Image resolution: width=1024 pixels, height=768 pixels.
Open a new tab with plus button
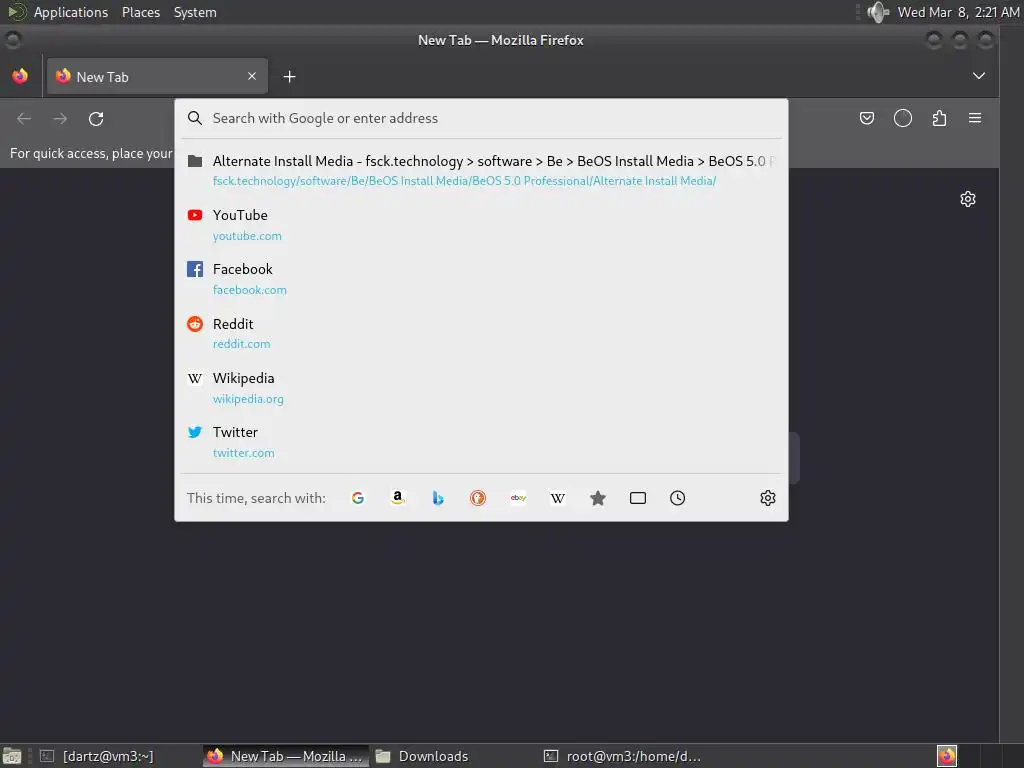click(289, 77)
